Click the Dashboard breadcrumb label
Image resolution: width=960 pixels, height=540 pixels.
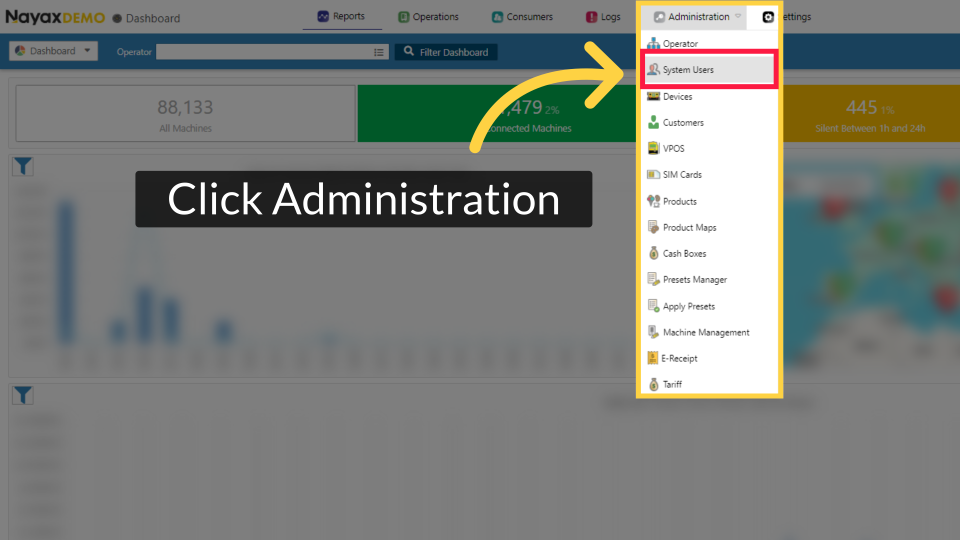tap(153, 18)
